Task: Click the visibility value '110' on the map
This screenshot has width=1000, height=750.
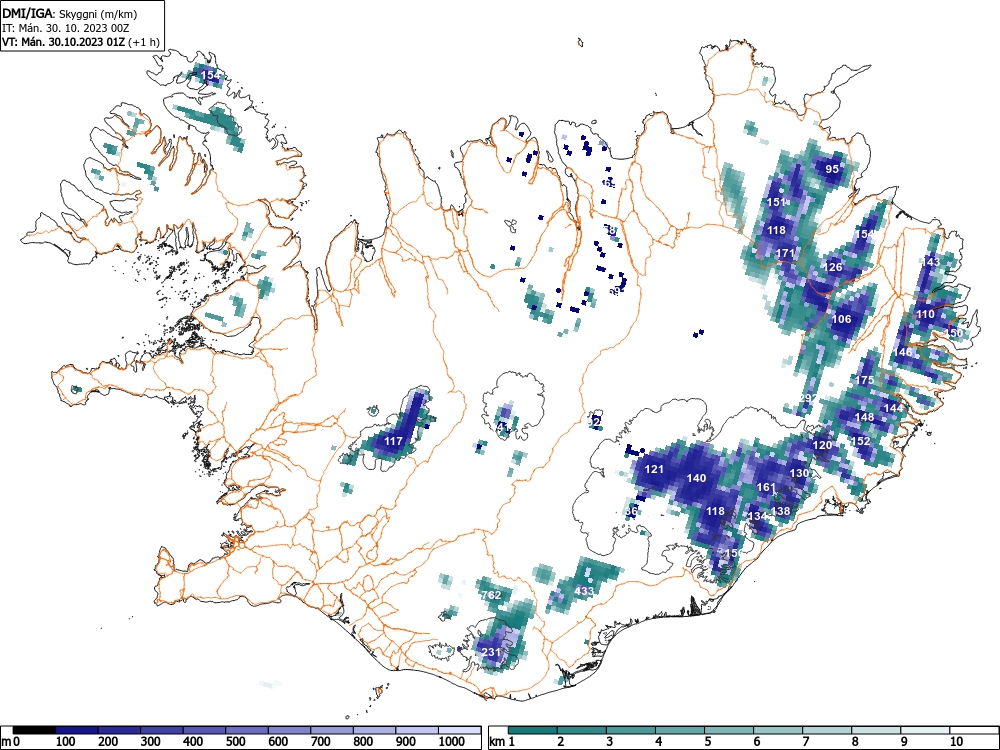Action: point(925,314)
